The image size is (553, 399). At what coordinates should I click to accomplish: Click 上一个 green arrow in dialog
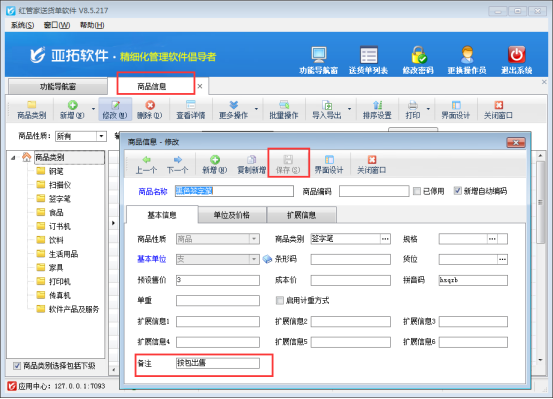pyautogui.click(x=146, y=160)
